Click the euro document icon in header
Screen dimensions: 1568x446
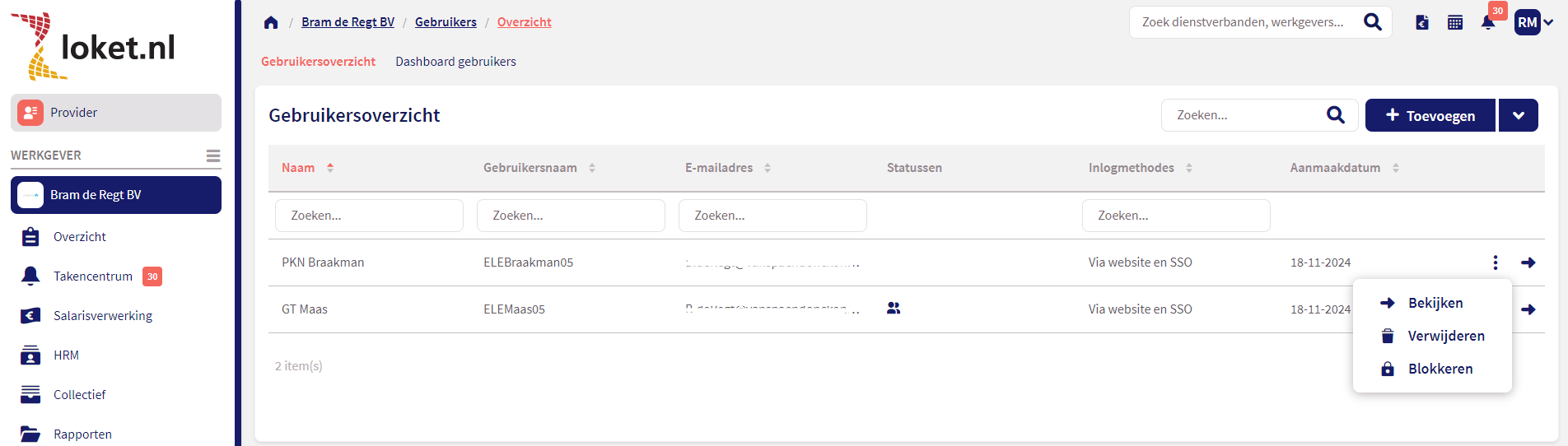tap(1422, 22)
